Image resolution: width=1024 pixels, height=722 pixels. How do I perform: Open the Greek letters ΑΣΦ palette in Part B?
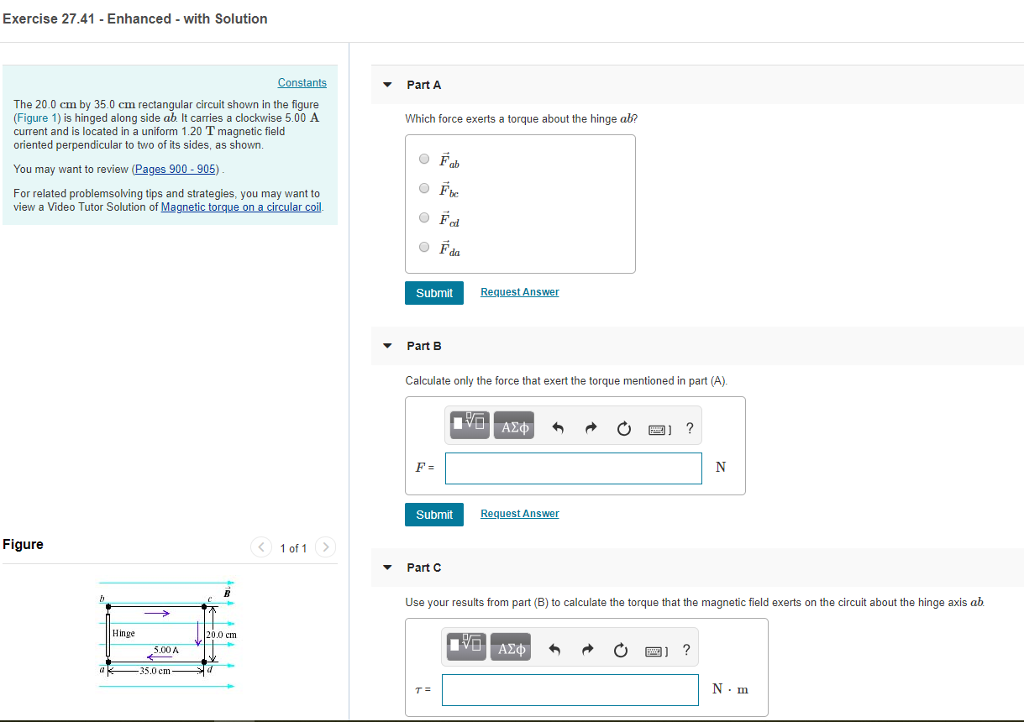[x=512, y=425]
